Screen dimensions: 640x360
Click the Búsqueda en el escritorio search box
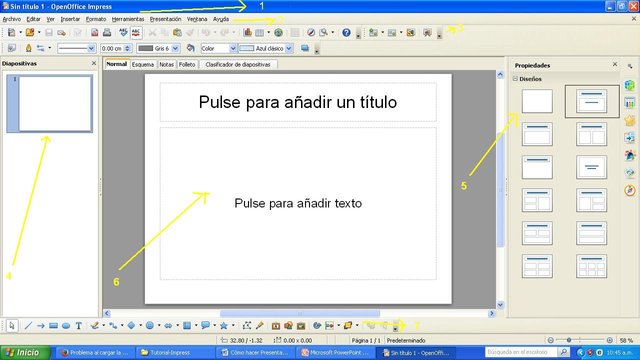(x=521, y=352)
